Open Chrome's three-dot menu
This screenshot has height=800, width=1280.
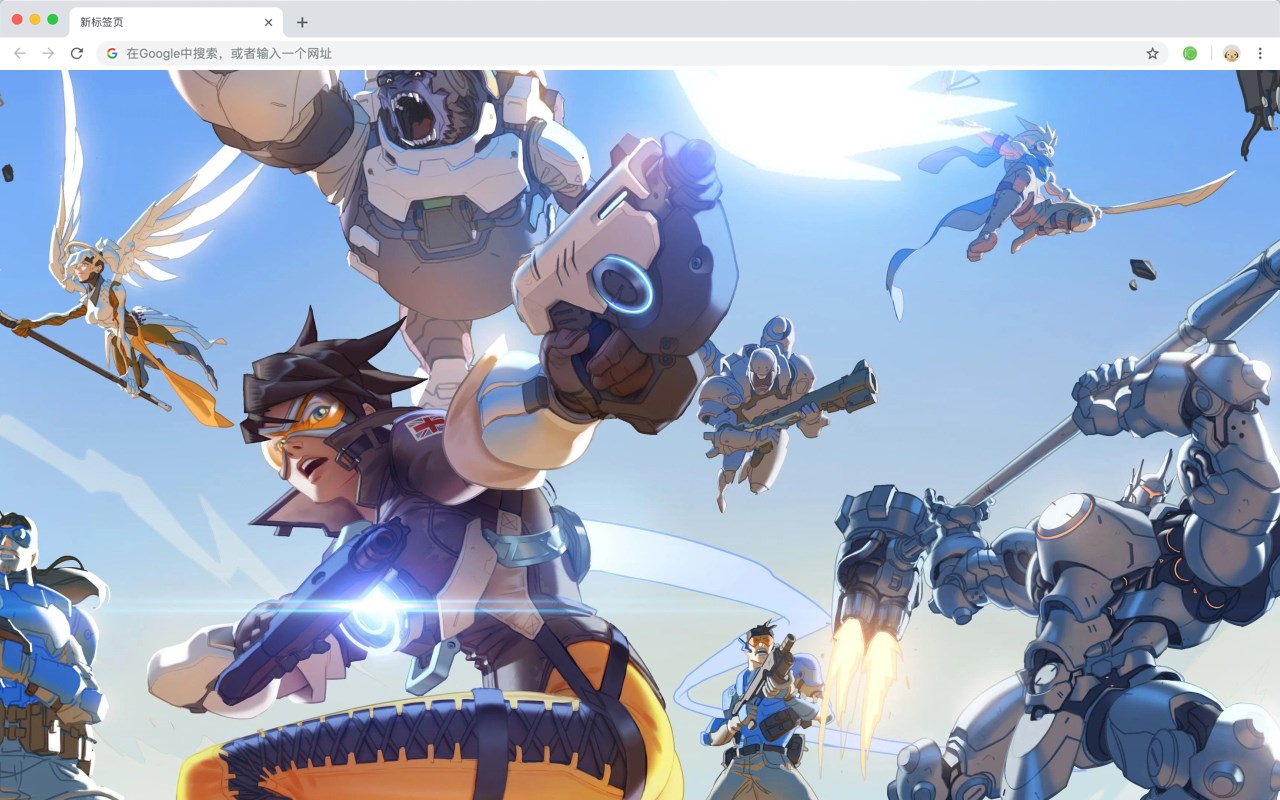(x=1260, y=53)
